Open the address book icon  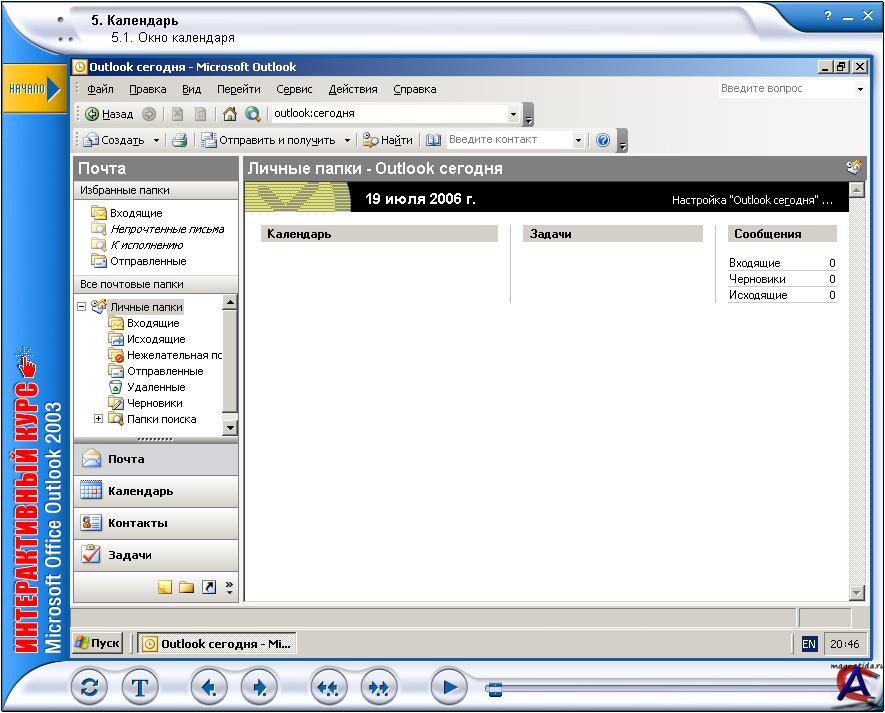point(433,140)
